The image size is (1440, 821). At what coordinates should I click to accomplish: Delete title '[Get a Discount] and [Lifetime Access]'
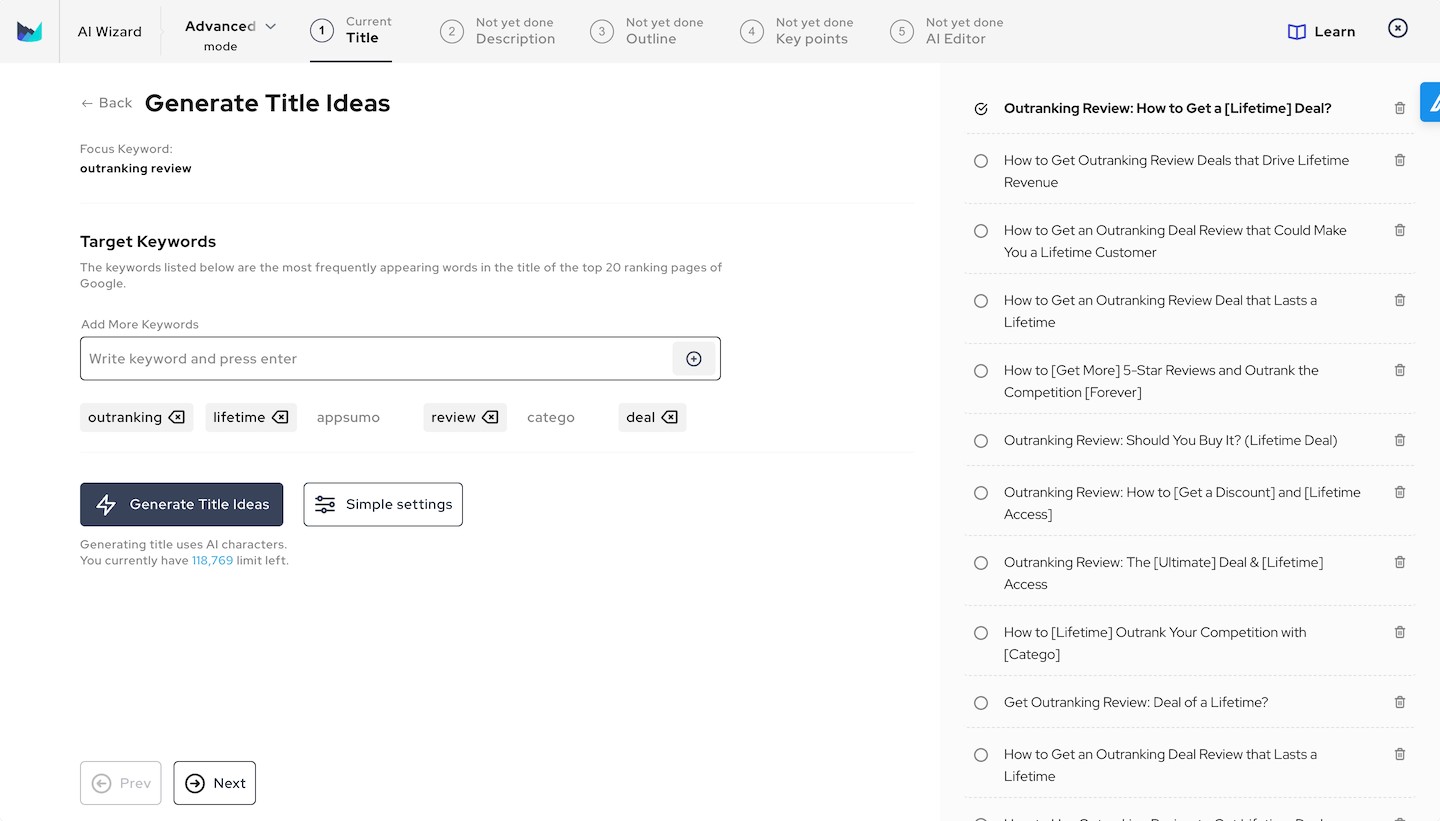[x=1400, y=492]
